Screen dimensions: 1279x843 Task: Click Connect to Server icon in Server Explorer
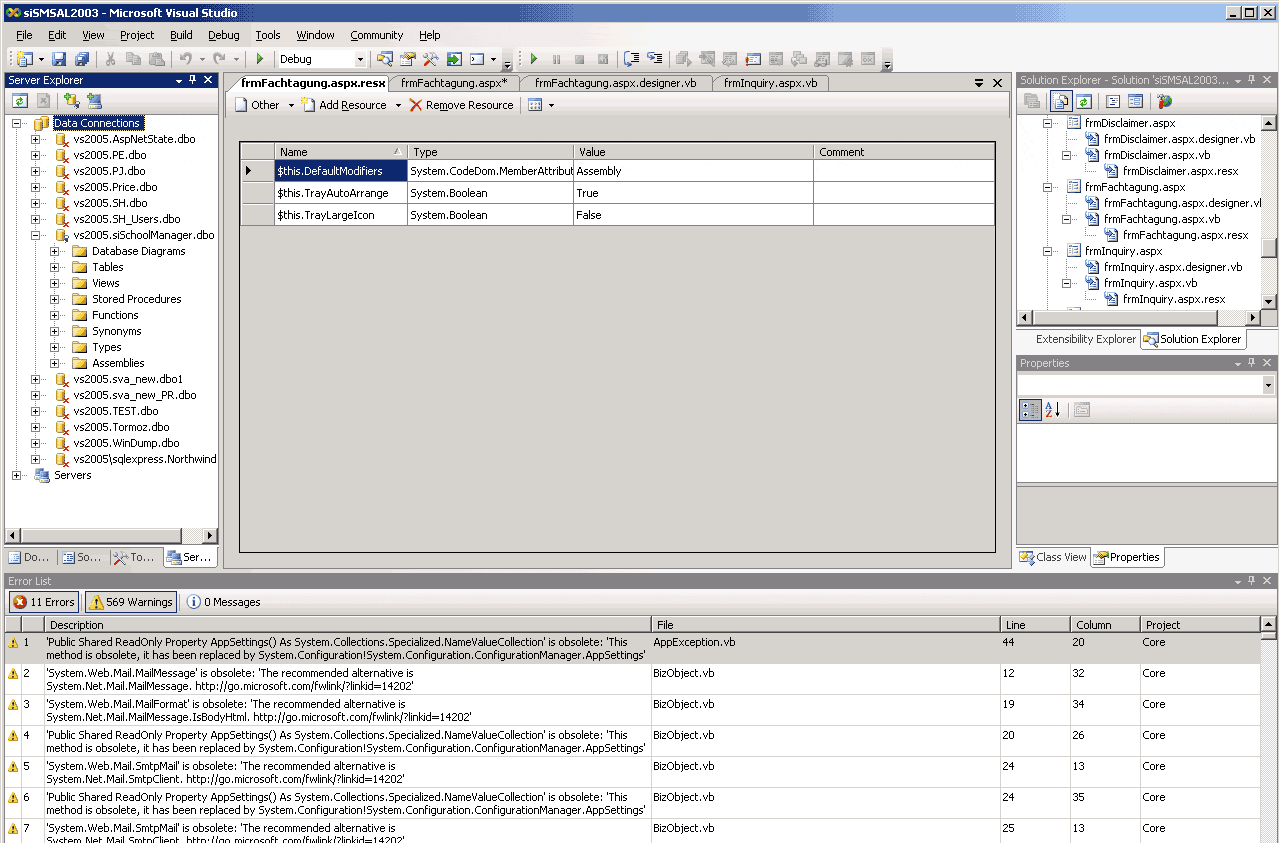point(94,101)
